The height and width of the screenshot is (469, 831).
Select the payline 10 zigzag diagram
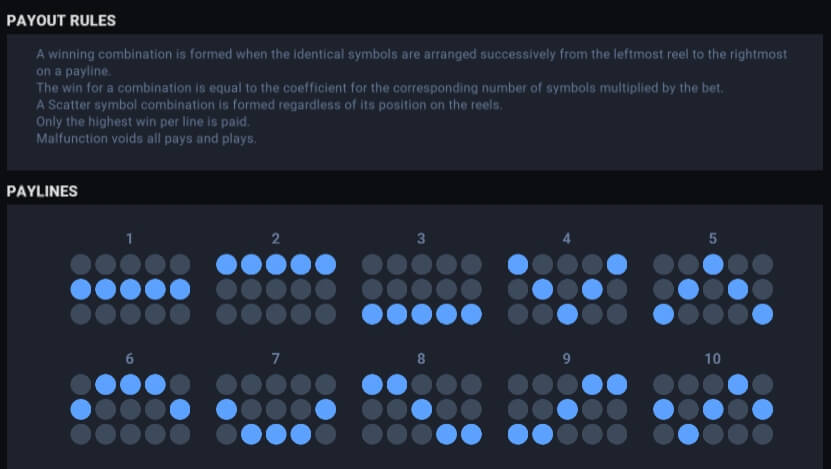pyautogui.click(x=713, y=409)
